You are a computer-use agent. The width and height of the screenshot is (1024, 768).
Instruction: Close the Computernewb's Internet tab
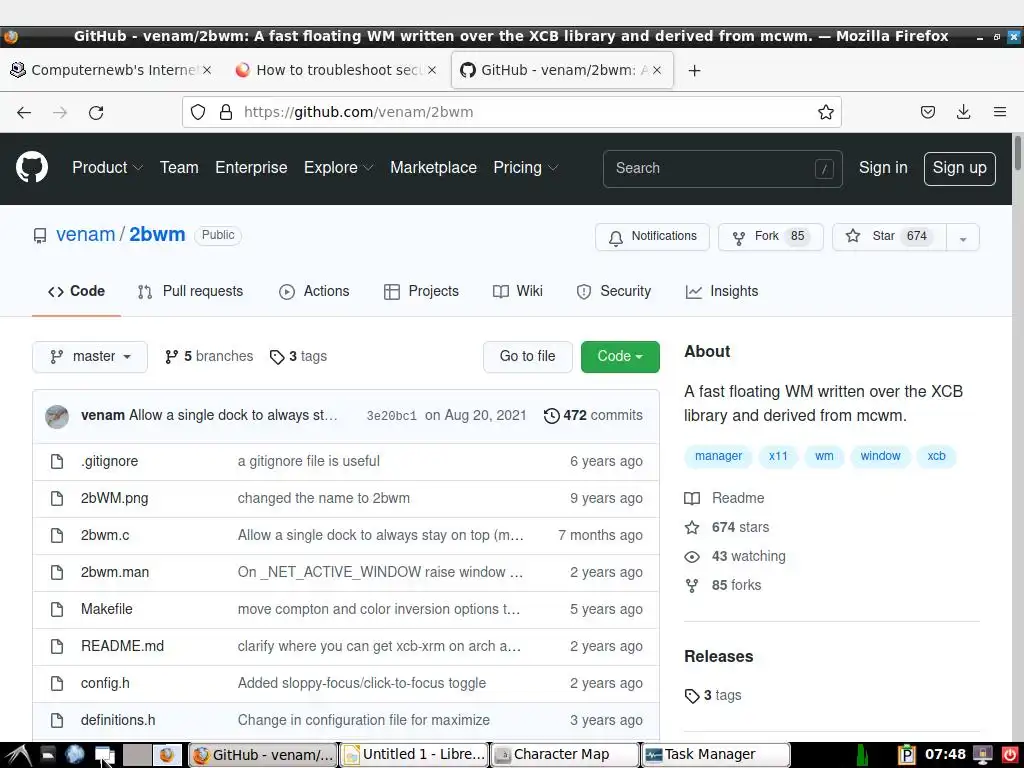(x=207, y=70)
